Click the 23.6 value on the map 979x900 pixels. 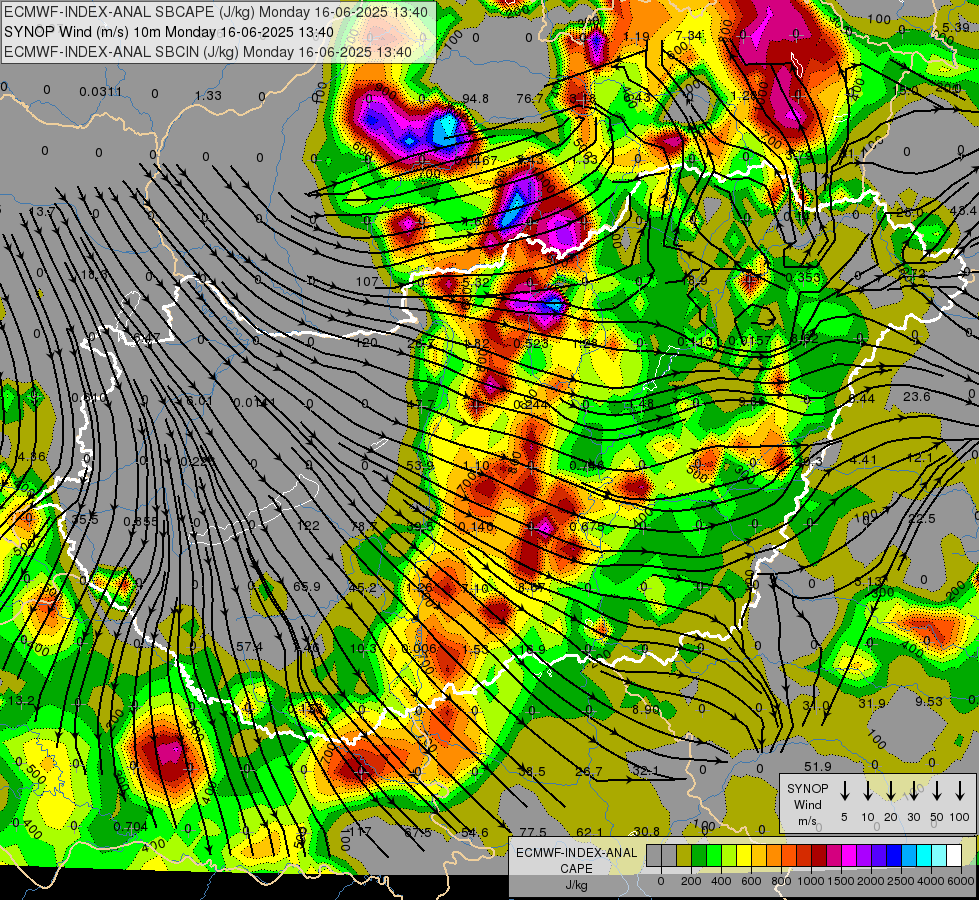click(917, 397)
